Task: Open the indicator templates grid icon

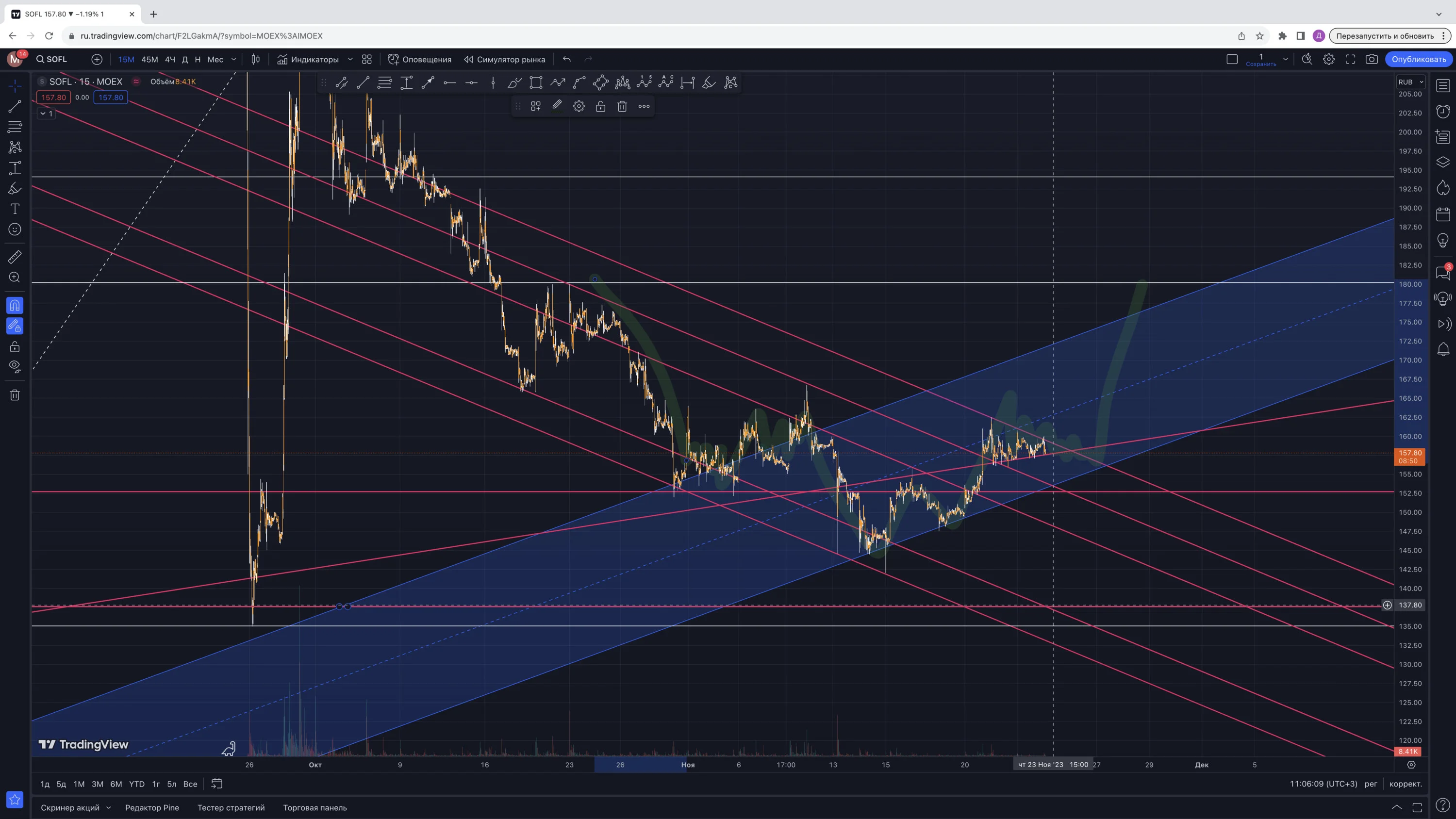Action: (367, 59)
